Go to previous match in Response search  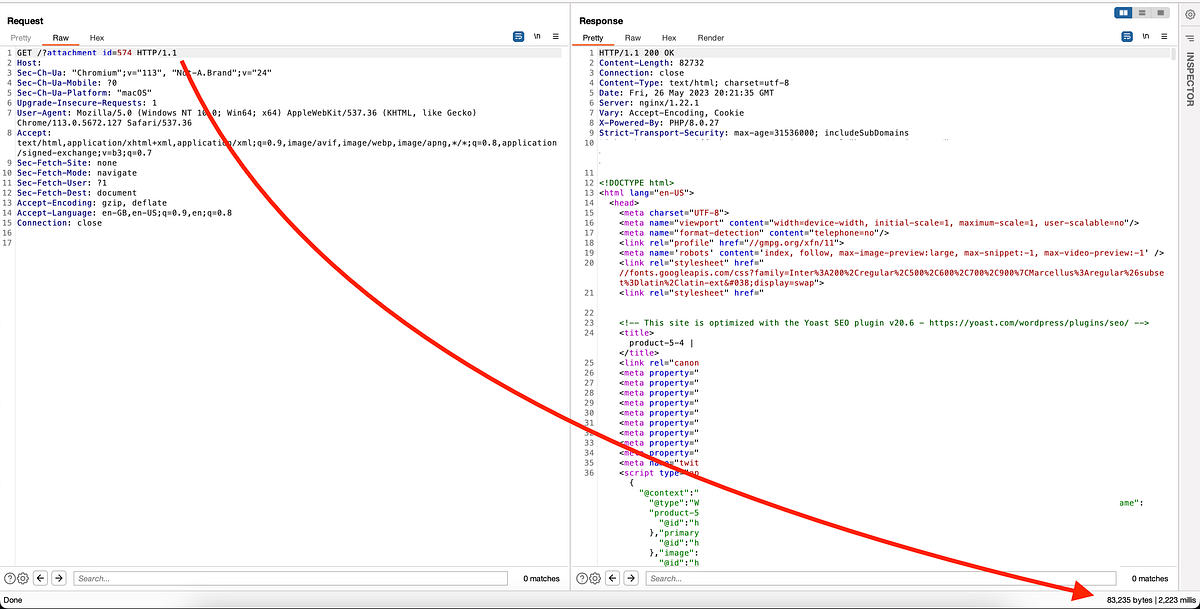tap(612, 578)
